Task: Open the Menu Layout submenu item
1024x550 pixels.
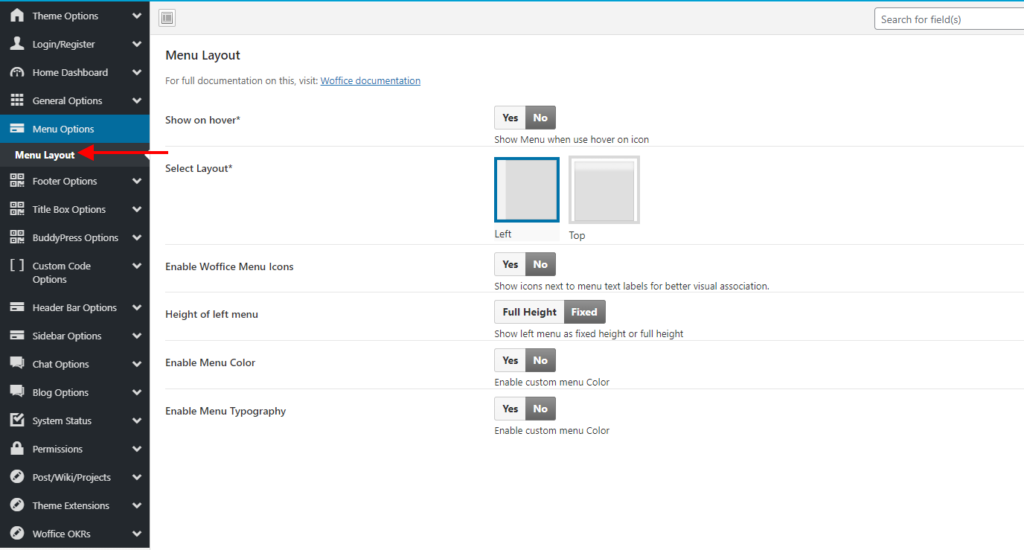Action: click(x=45, y=155)
